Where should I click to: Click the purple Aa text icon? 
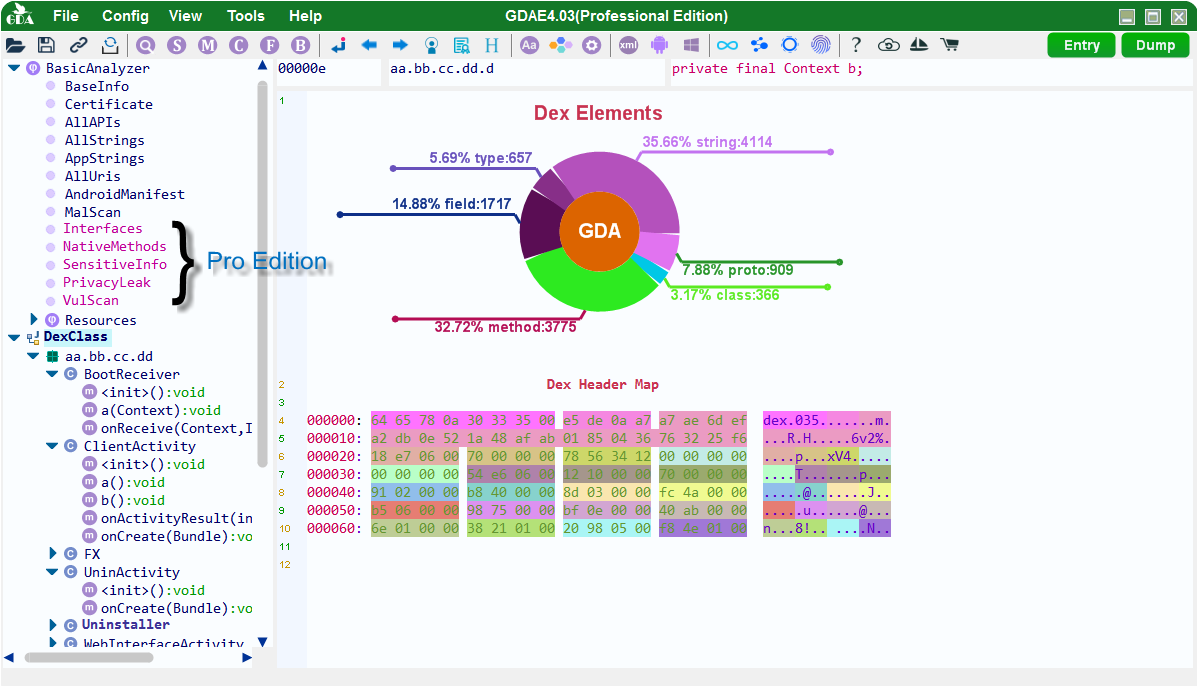(x=529, y=45)
